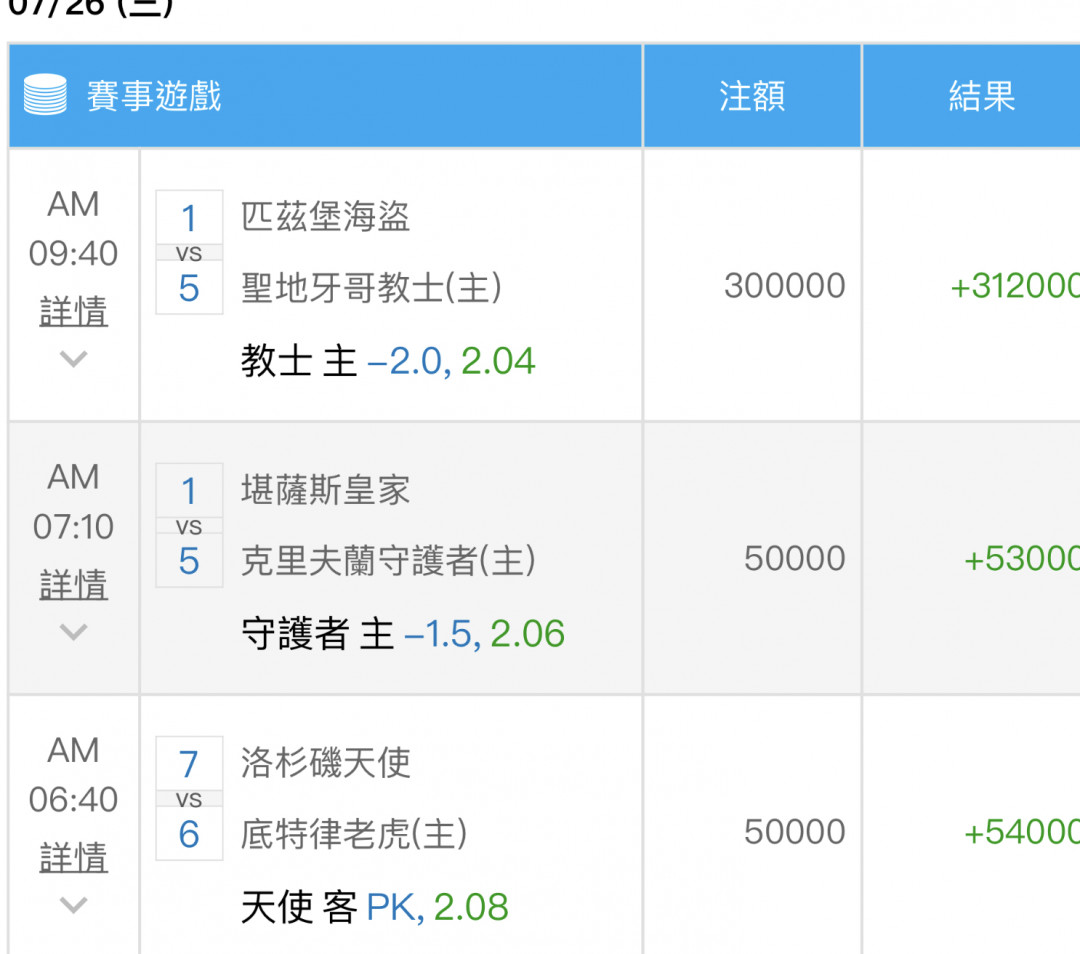Click the 賽事遊戲 column header
1080x954 pixels.
coord(154,96)
